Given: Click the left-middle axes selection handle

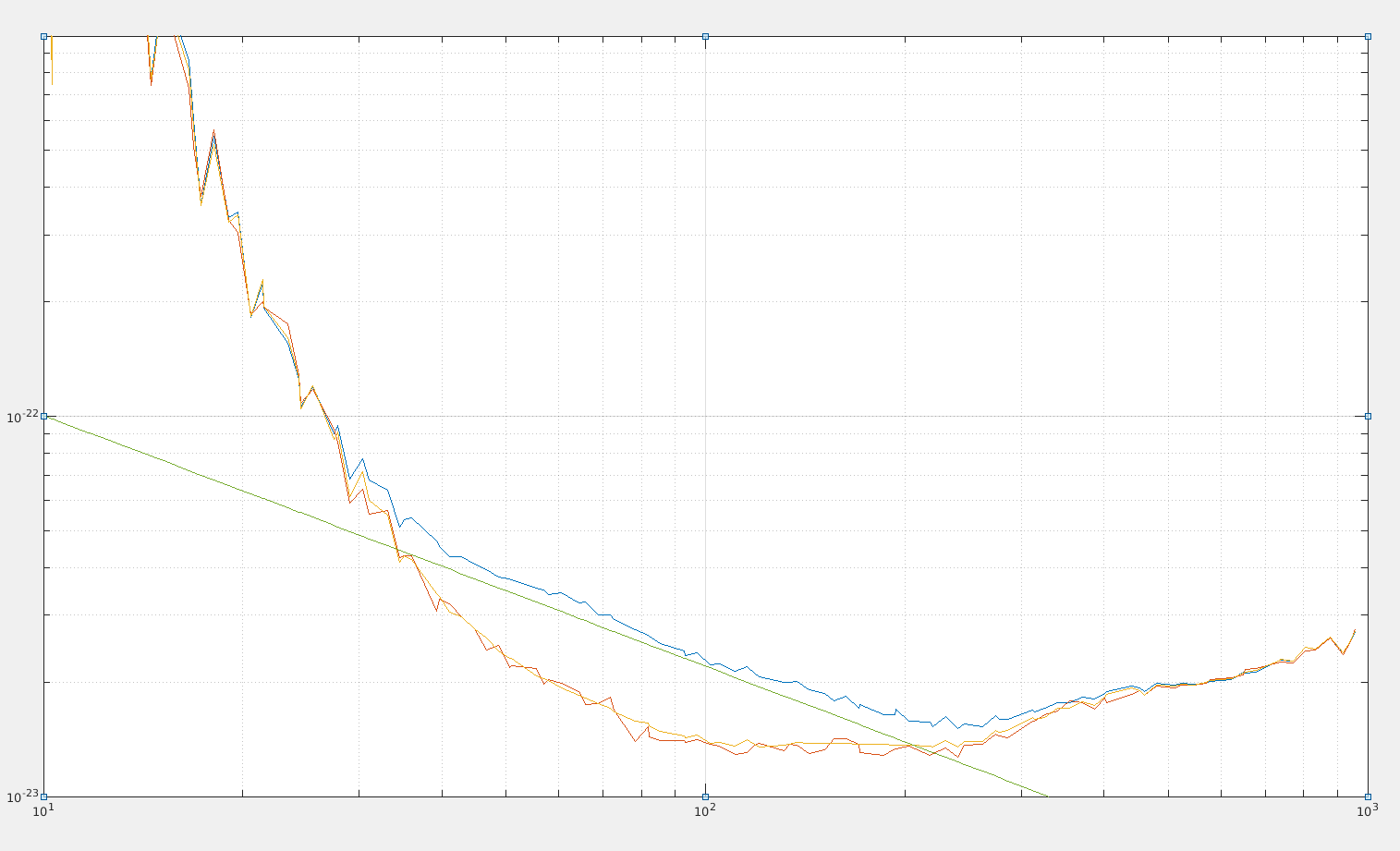Looking at the screenshot, I should (x=43, y=416).
